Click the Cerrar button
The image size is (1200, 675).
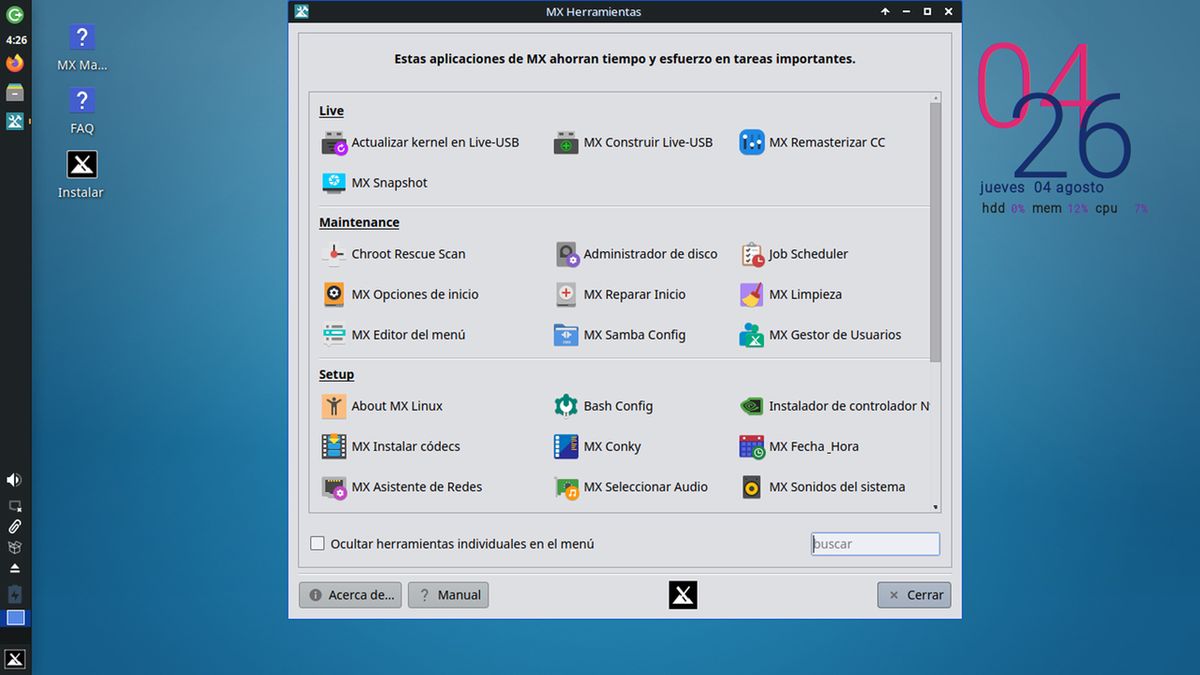pyautogui.click(x=914, y=595)
